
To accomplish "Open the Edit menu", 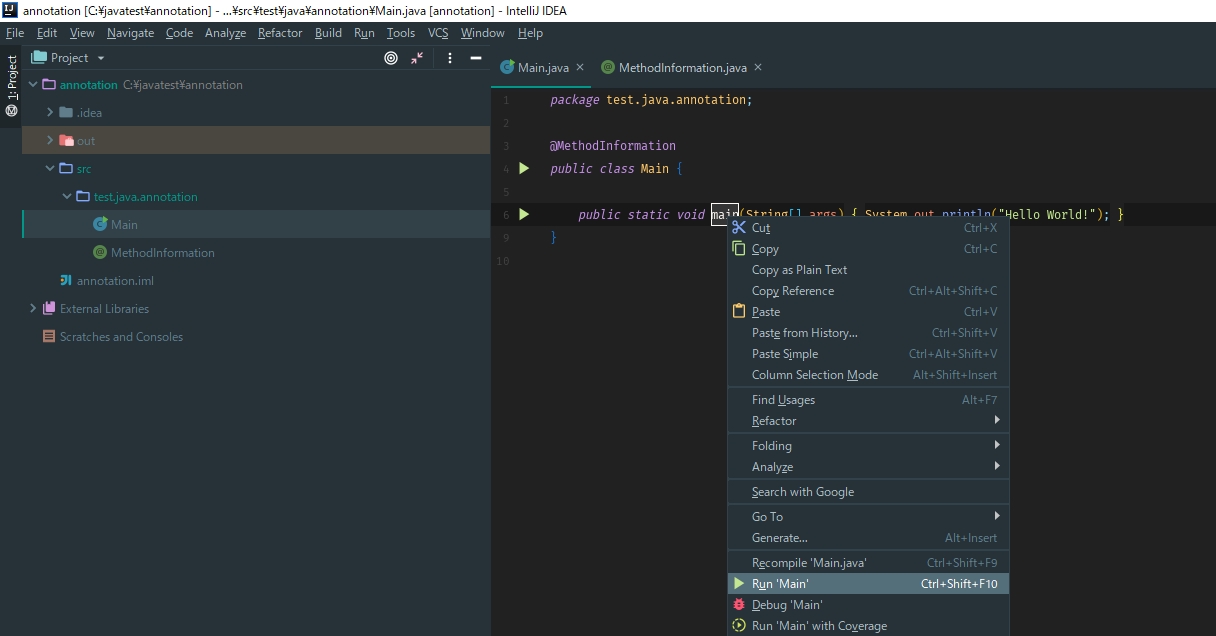I will (47, 33).
